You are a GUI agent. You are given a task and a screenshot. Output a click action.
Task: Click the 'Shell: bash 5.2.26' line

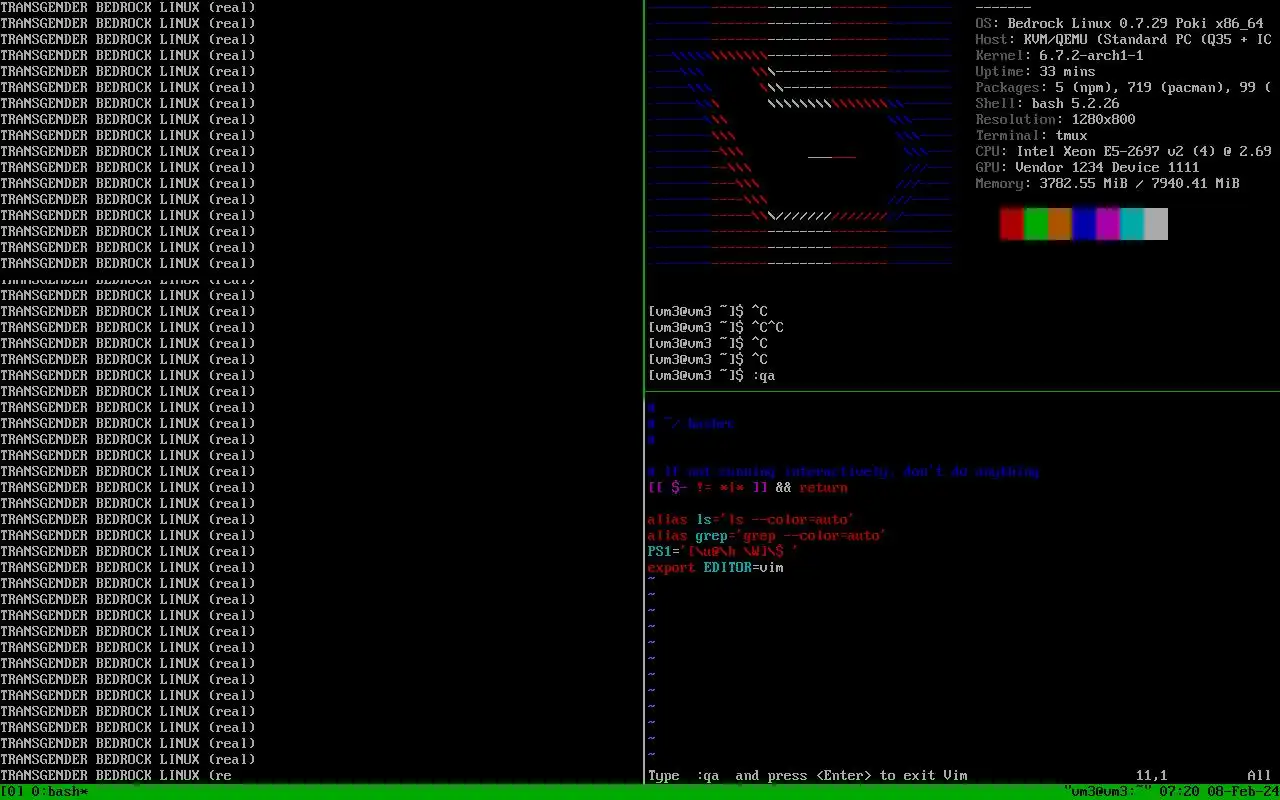click(1048, 103)
